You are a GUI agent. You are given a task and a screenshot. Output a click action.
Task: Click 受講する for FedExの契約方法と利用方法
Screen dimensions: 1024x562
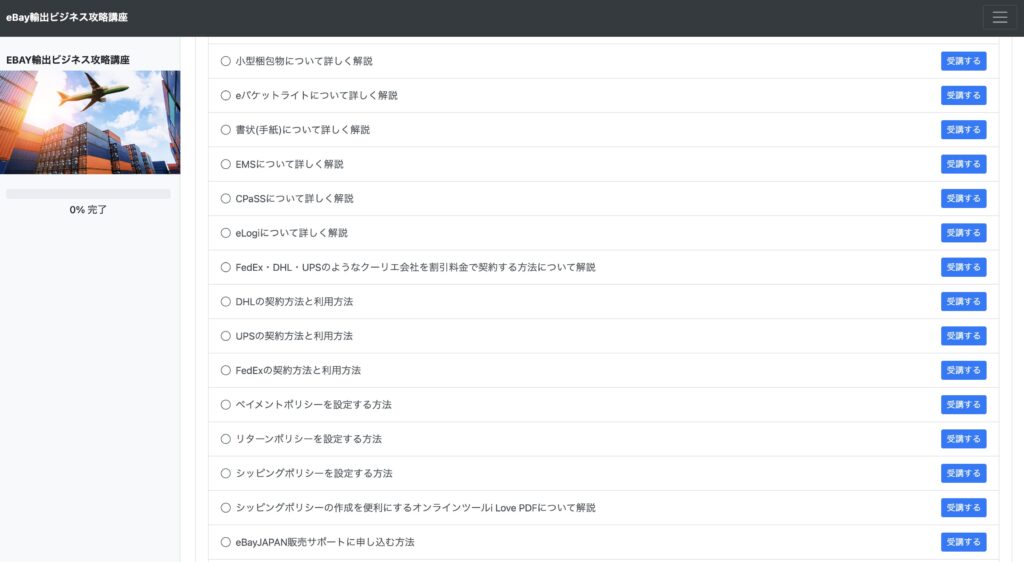[963, 370]
